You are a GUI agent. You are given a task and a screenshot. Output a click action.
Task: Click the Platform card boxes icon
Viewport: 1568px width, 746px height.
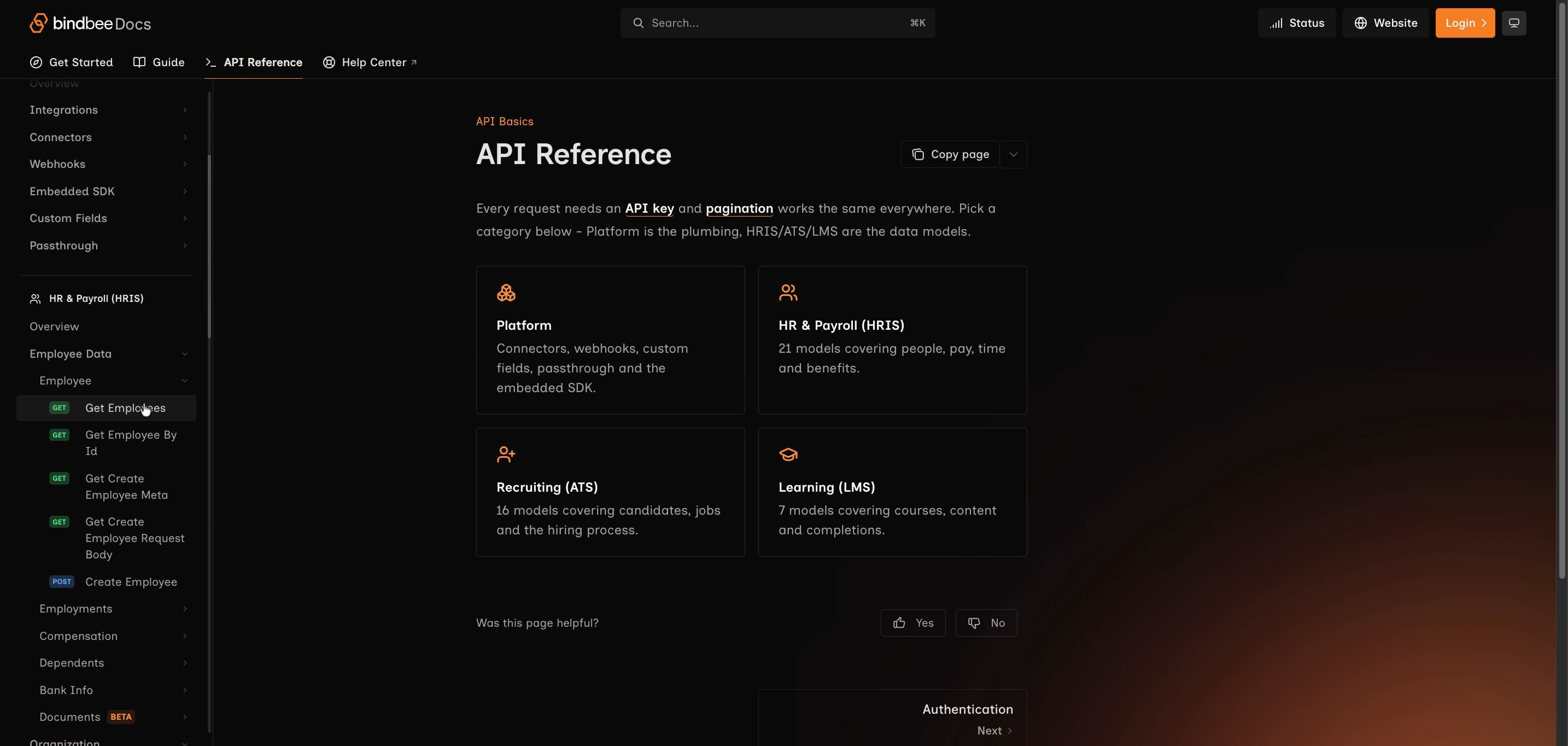point(506,293)
